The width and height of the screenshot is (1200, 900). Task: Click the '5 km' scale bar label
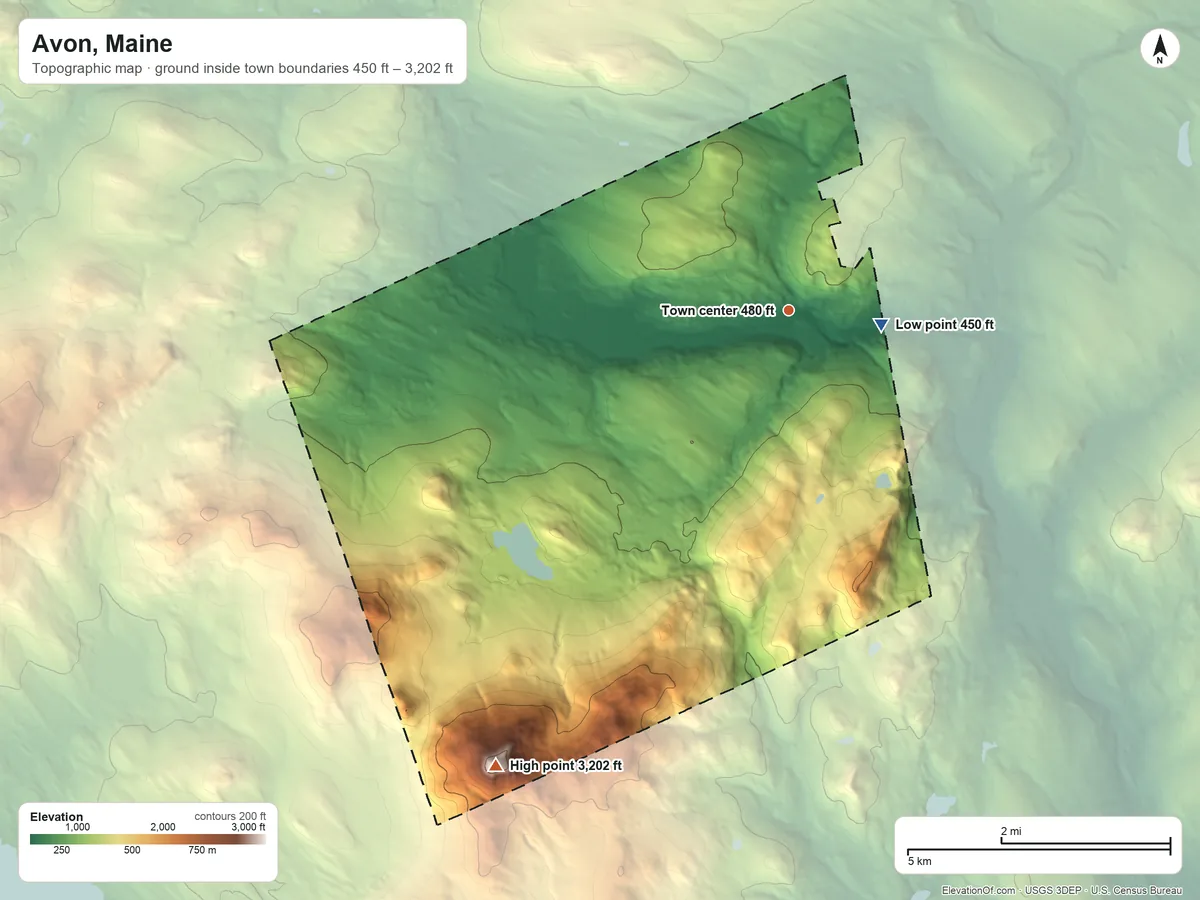point(920,860)
